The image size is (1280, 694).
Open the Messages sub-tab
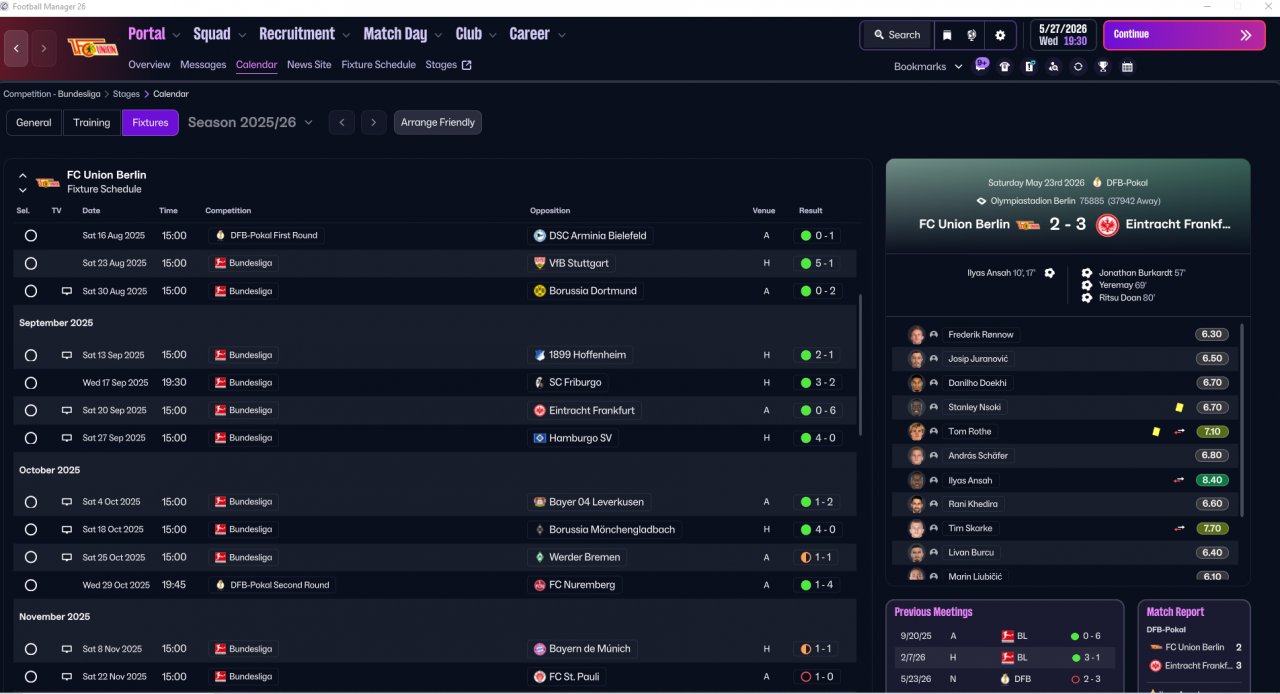[203, 65]
